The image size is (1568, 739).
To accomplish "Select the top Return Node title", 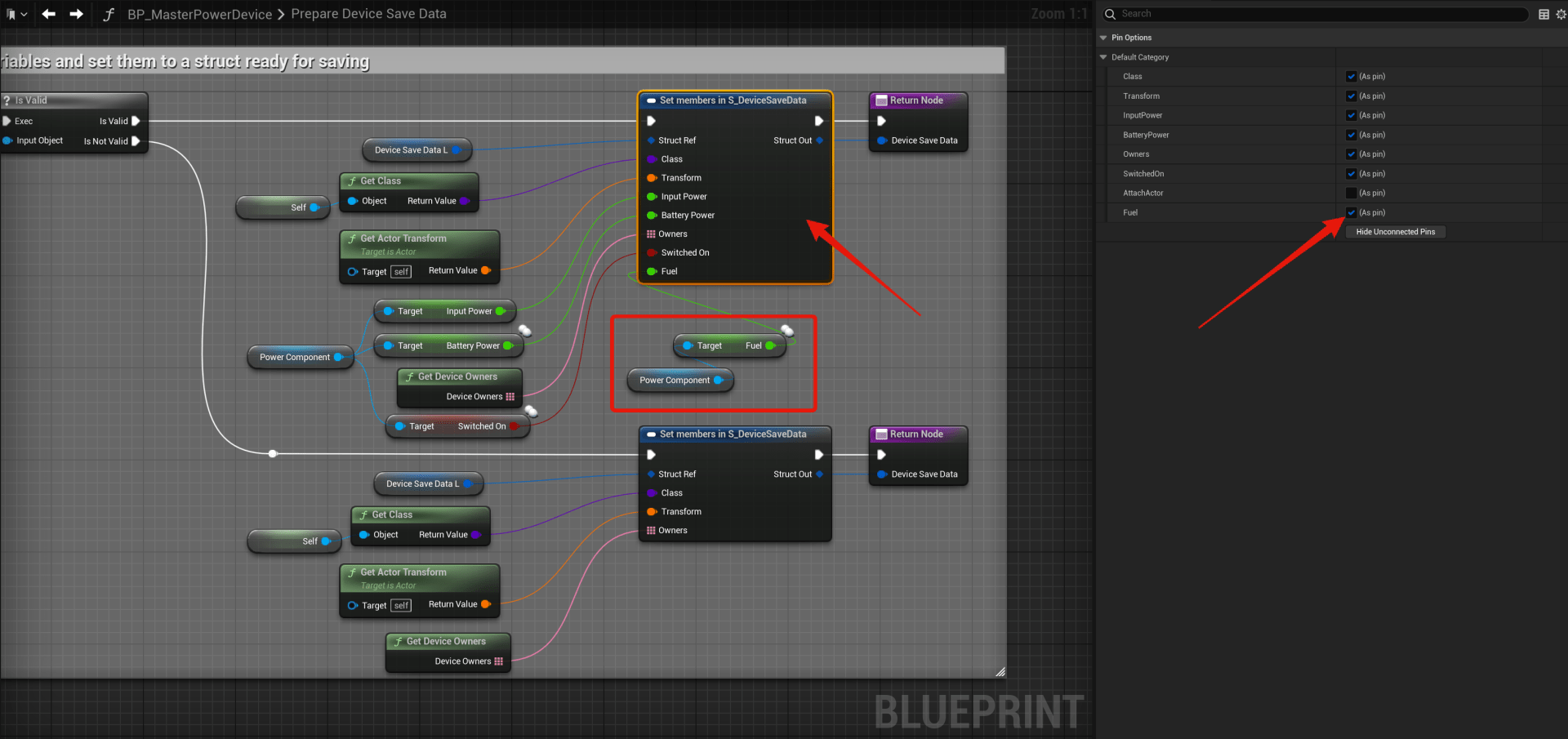I will pos(916,100).
